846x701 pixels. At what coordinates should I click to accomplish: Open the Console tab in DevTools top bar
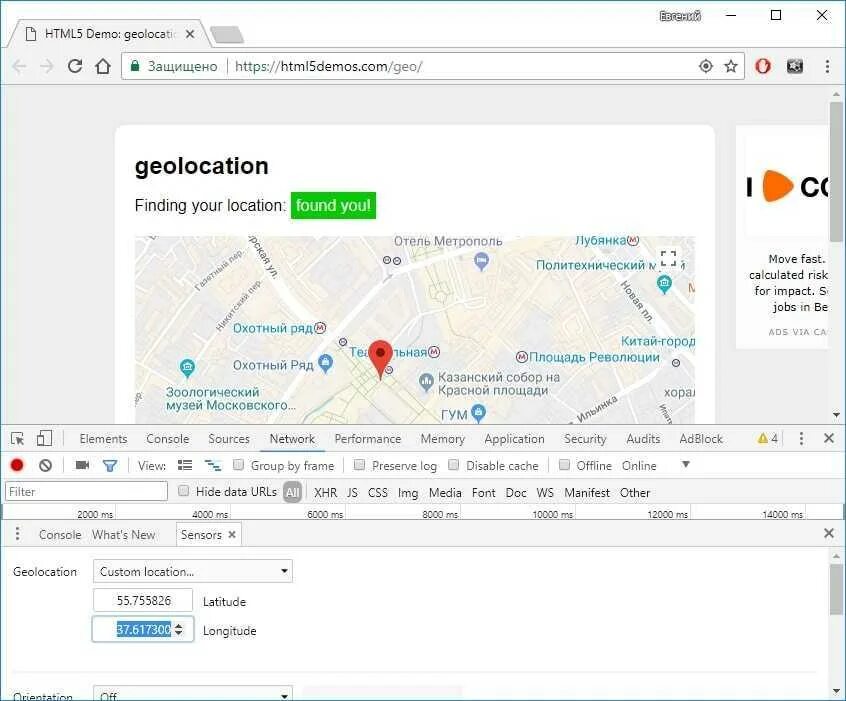tap(168, 439)
